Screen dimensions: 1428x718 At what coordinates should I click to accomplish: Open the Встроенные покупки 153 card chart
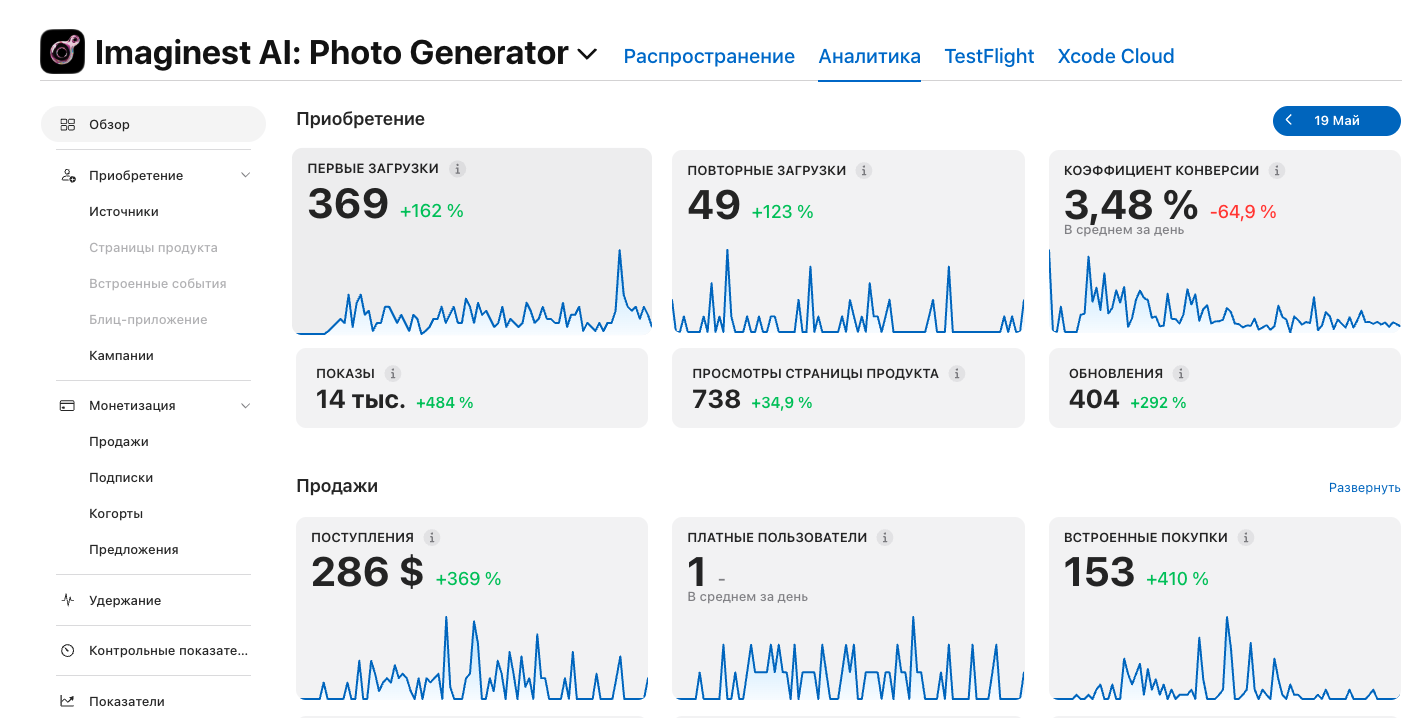point(1225,656)
